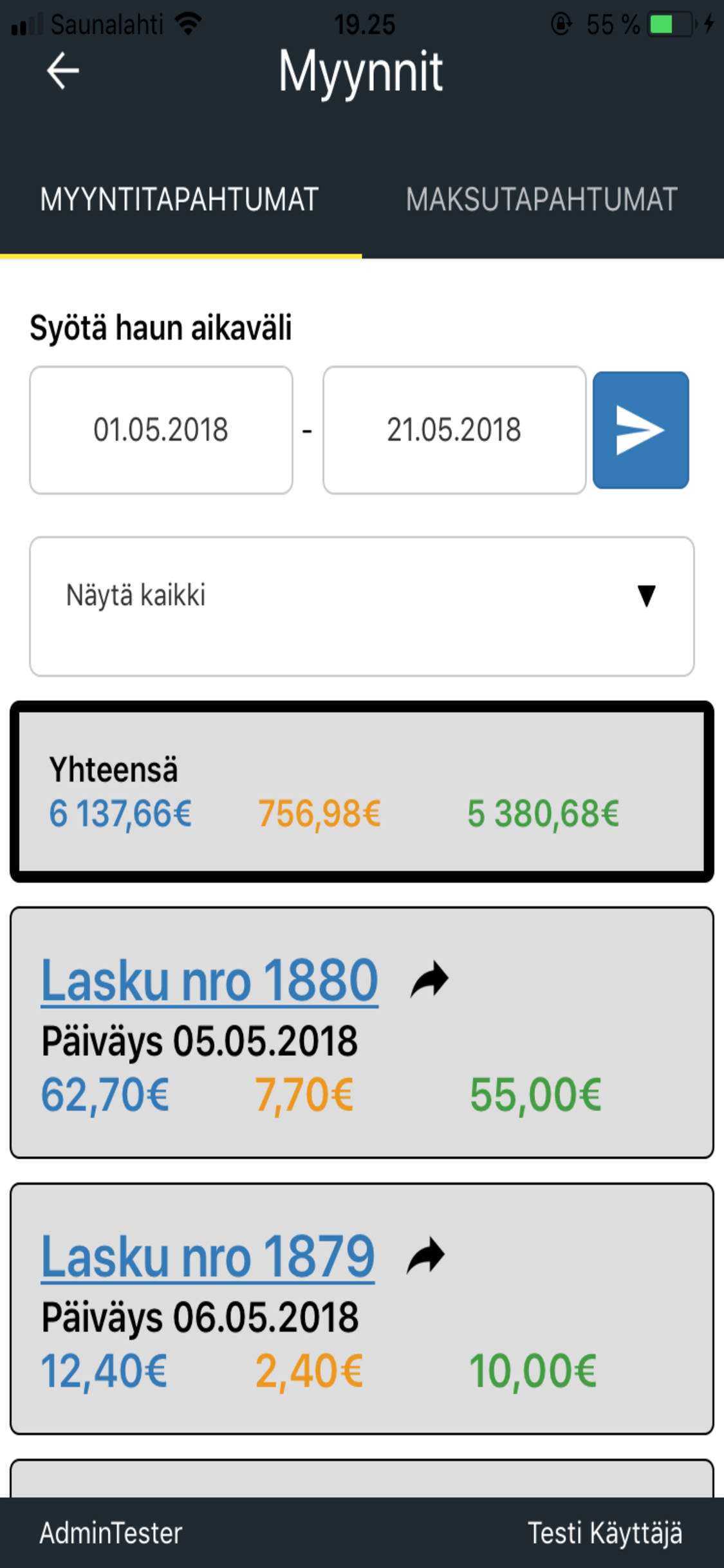Tap the Wi-Fi icon in status bar
The width and height of the screenshot is (724, 1568).
click(x=188, y=24)
